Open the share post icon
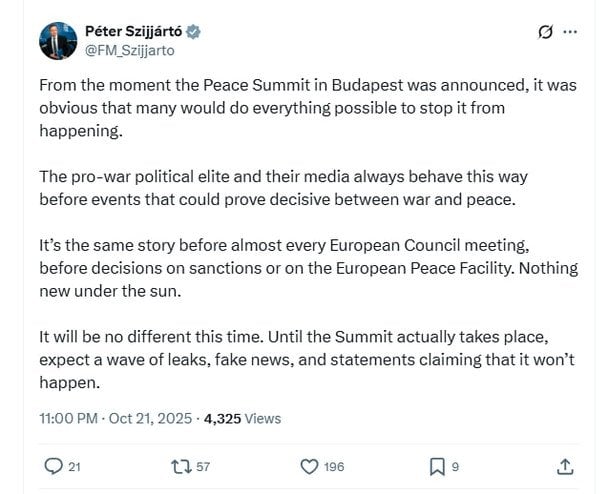The height and width of the screenshot is (494, 608). [565, 465]
